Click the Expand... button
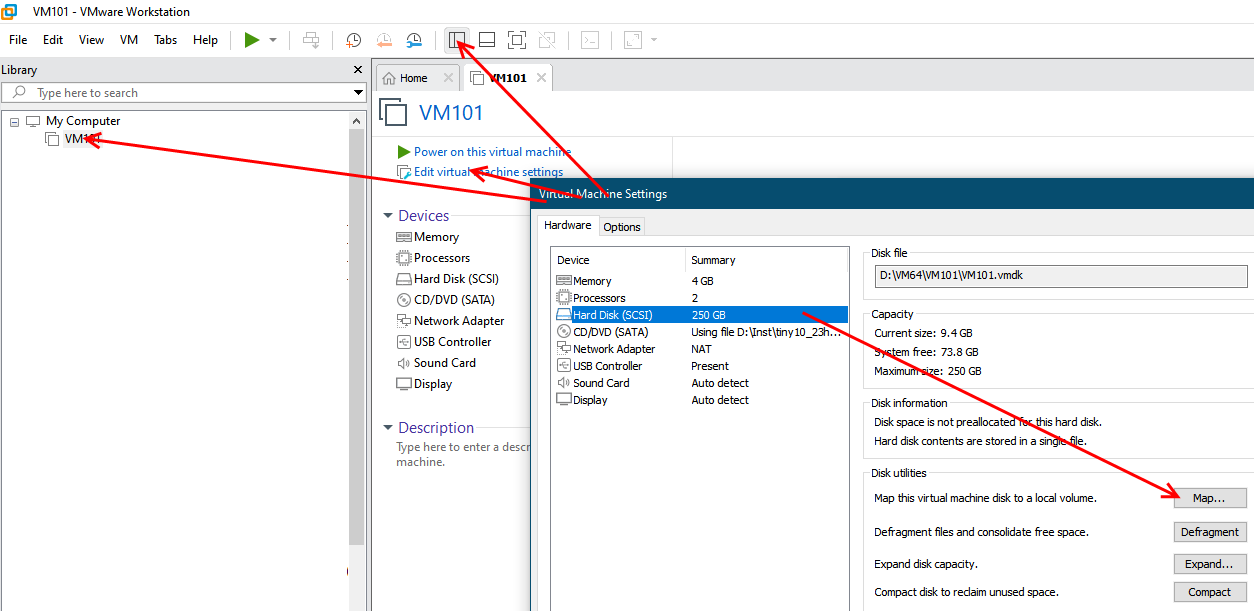1254x611 pixels. tap(1210, 564)
